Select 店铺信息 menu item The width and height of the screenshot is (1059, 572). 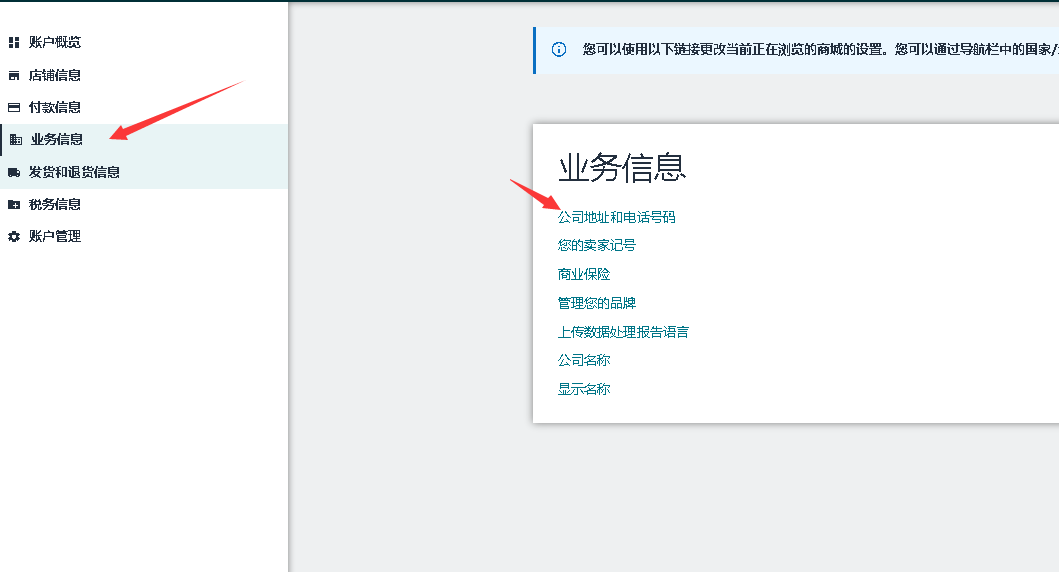tap(55, 75)
